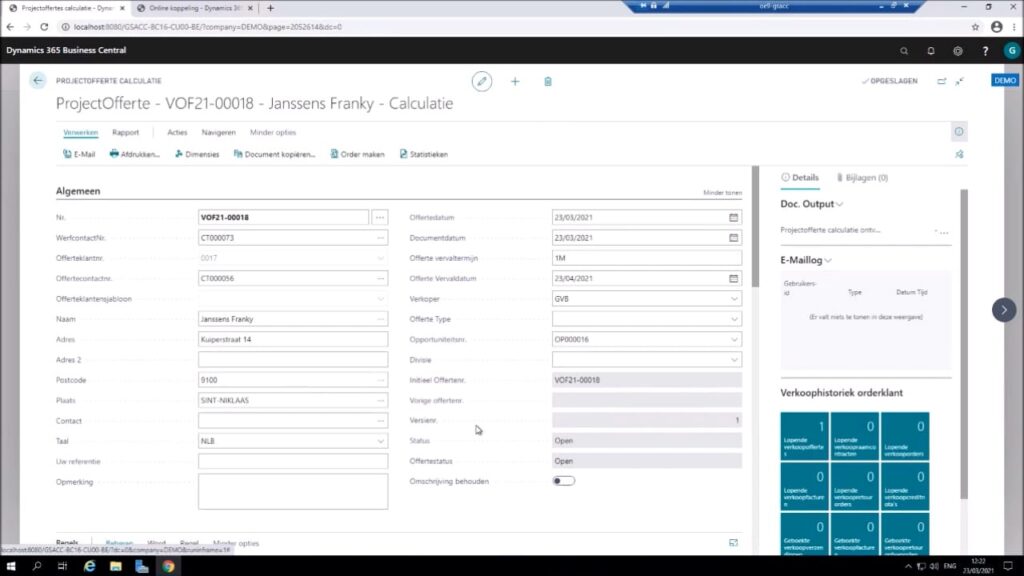The image size is (1024, 576).
Task: Click the plus icon to create new
Action: pyautogui.click(x=515, y=81)
